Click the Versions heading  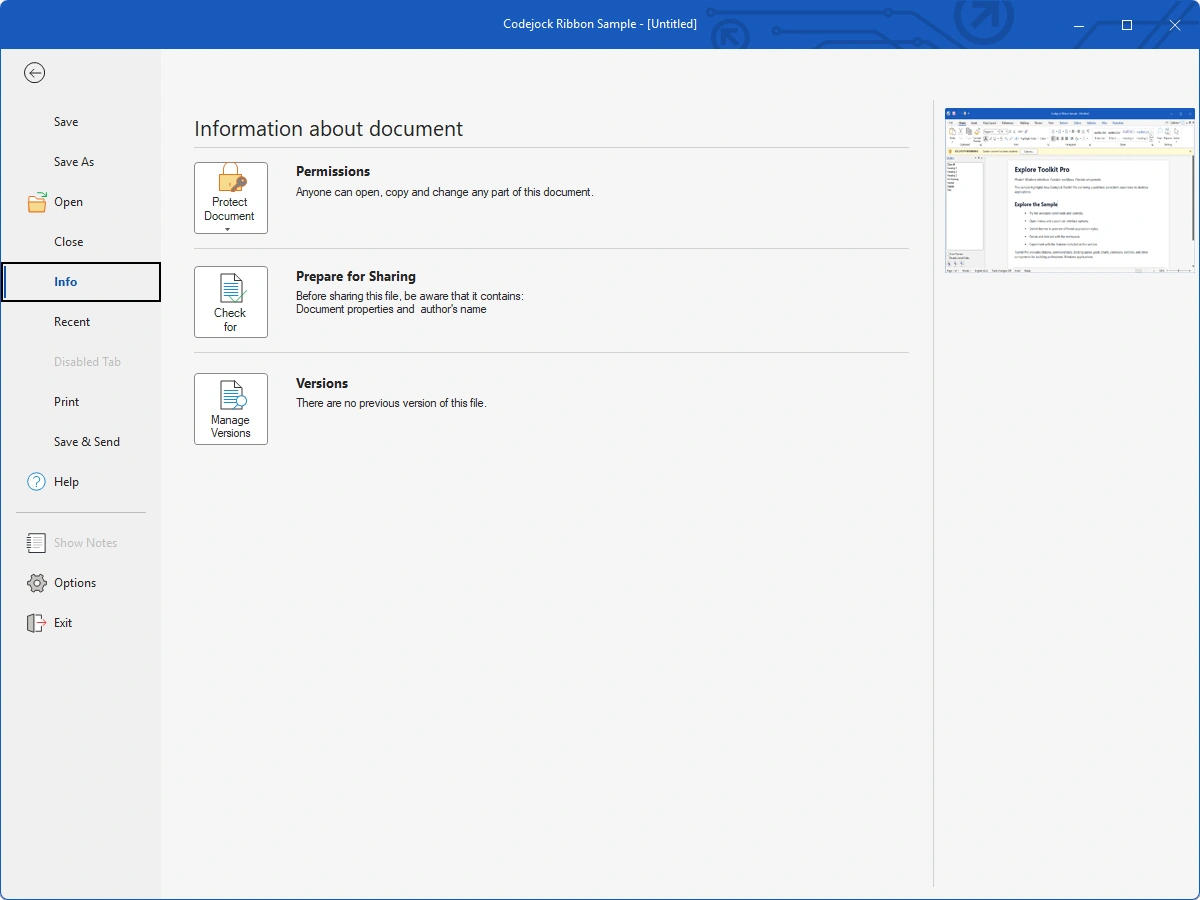pos(322,384)
